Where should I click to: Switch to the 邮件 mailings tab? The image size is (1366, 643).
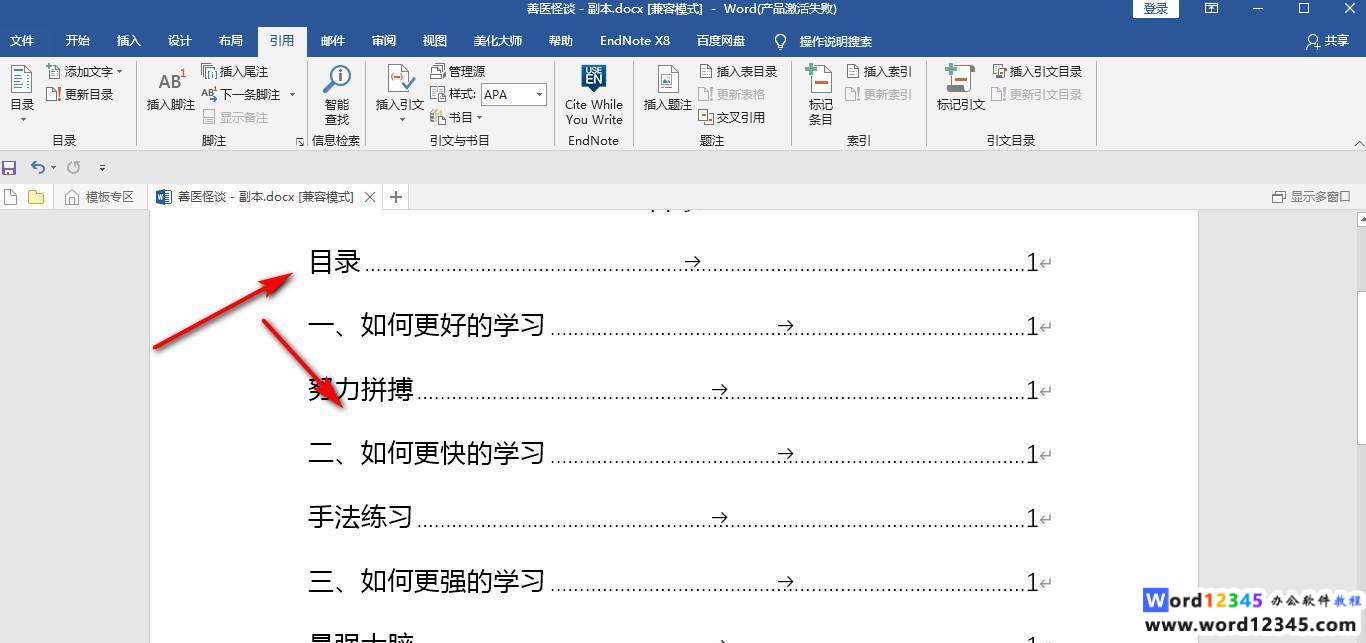click(x=332, y=41)
